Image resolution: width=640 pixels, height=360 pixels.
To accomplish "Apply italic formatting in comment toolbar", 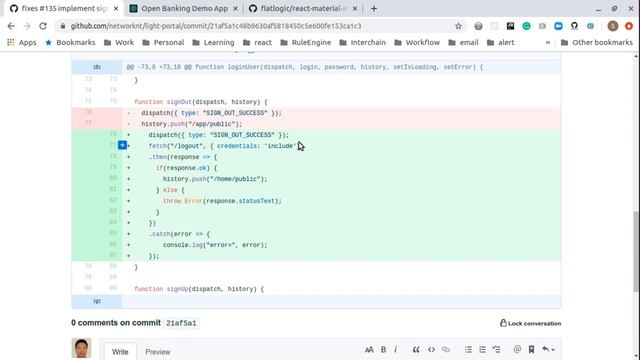I will [395, 349].
